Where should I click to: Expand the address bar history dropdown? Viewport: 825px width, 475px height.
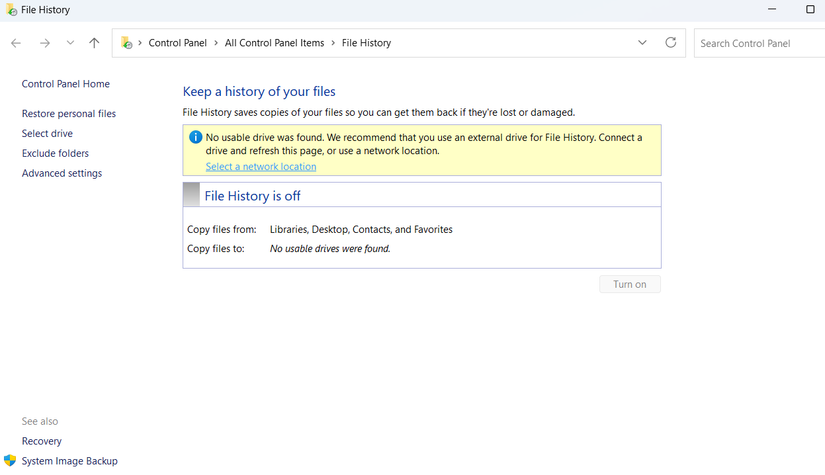coord(642,43)
